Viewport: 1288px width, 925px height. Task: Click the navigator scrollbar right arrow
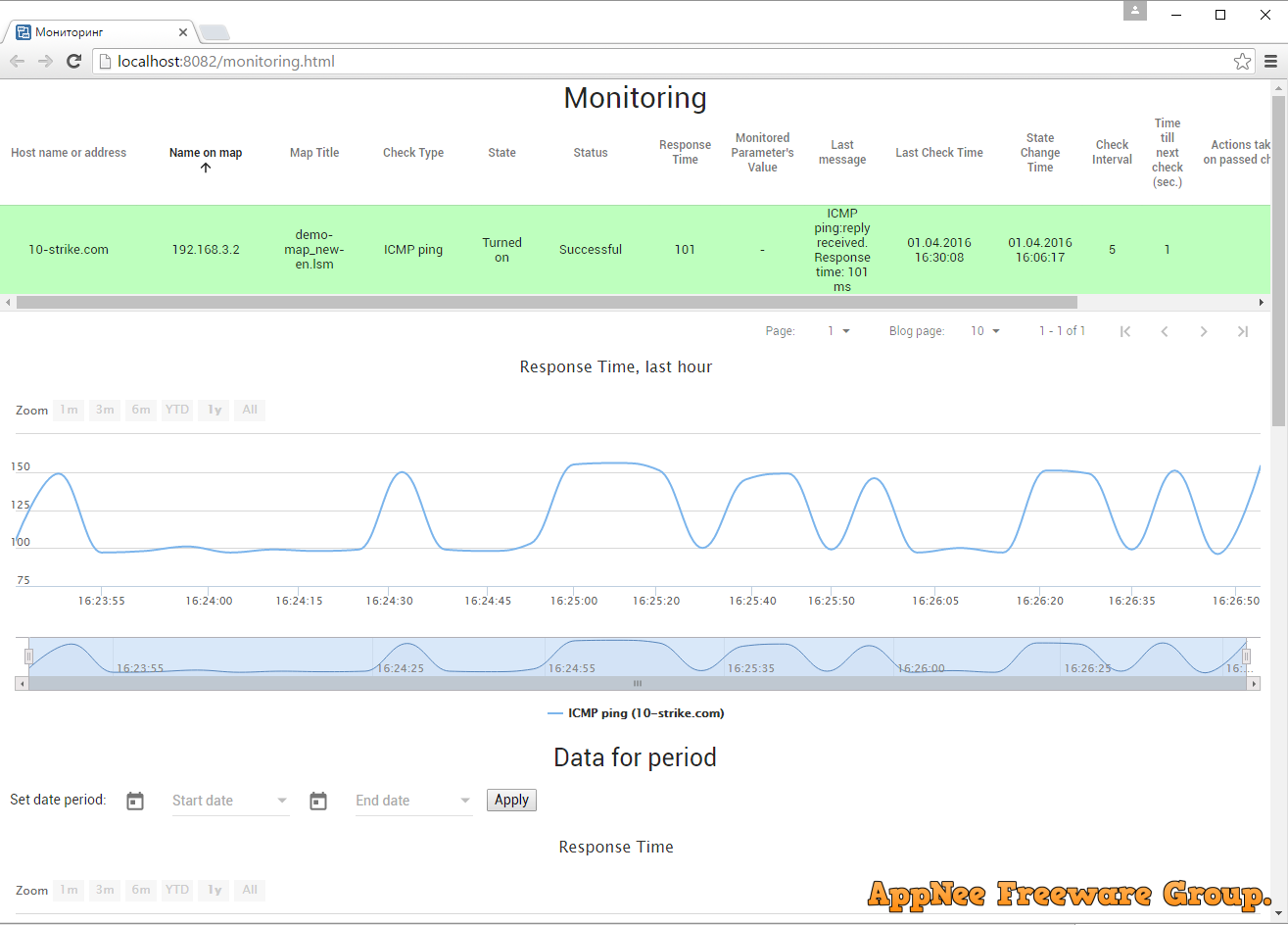tap(1253, 684)
